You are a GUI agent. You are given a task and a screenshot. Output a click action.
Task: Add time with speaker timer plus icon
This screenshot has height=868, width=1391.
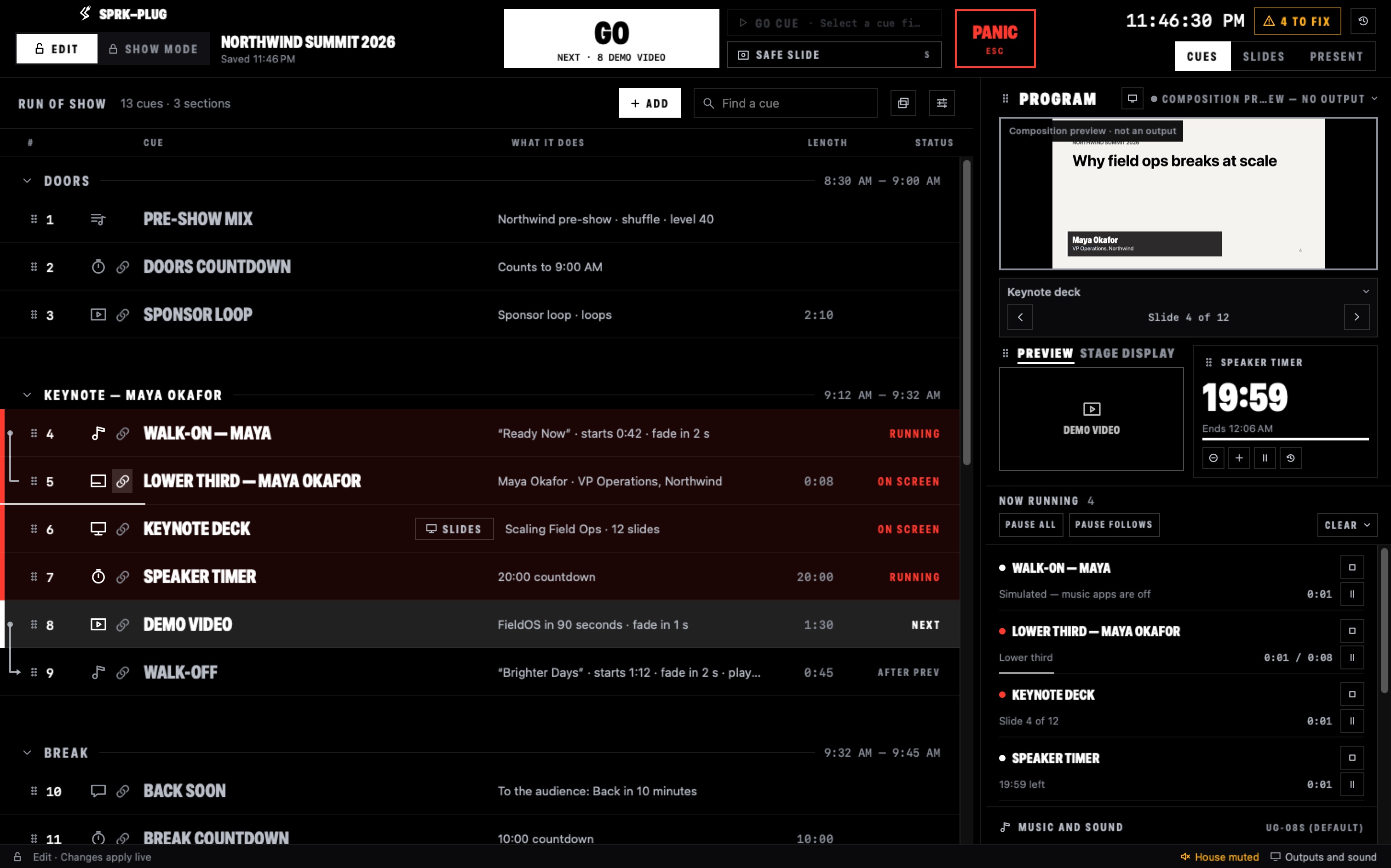tap(1239, 458)
